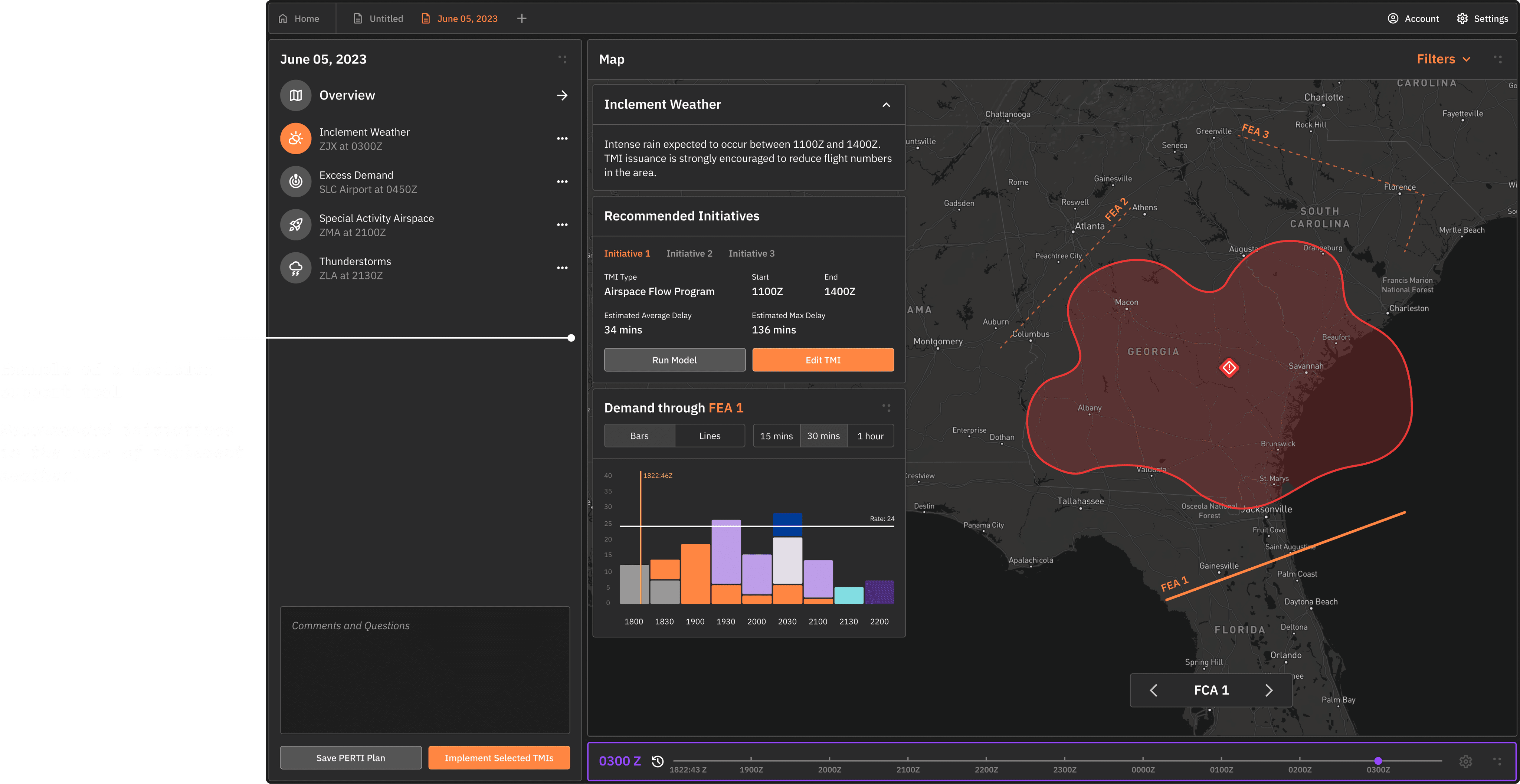Click the add new tab plus icon
The width and height of the screenshot is (1520, 784).
tap(522, 19)
